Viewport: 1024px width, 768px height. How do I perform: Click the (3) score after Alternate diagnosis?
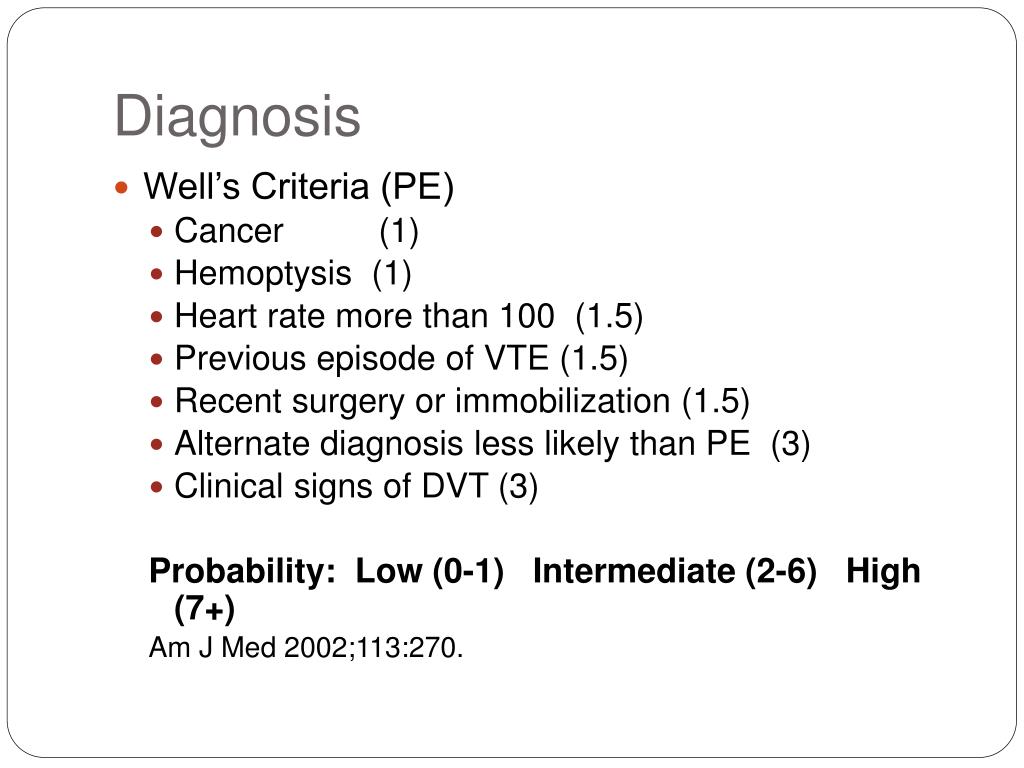[790, 444]
